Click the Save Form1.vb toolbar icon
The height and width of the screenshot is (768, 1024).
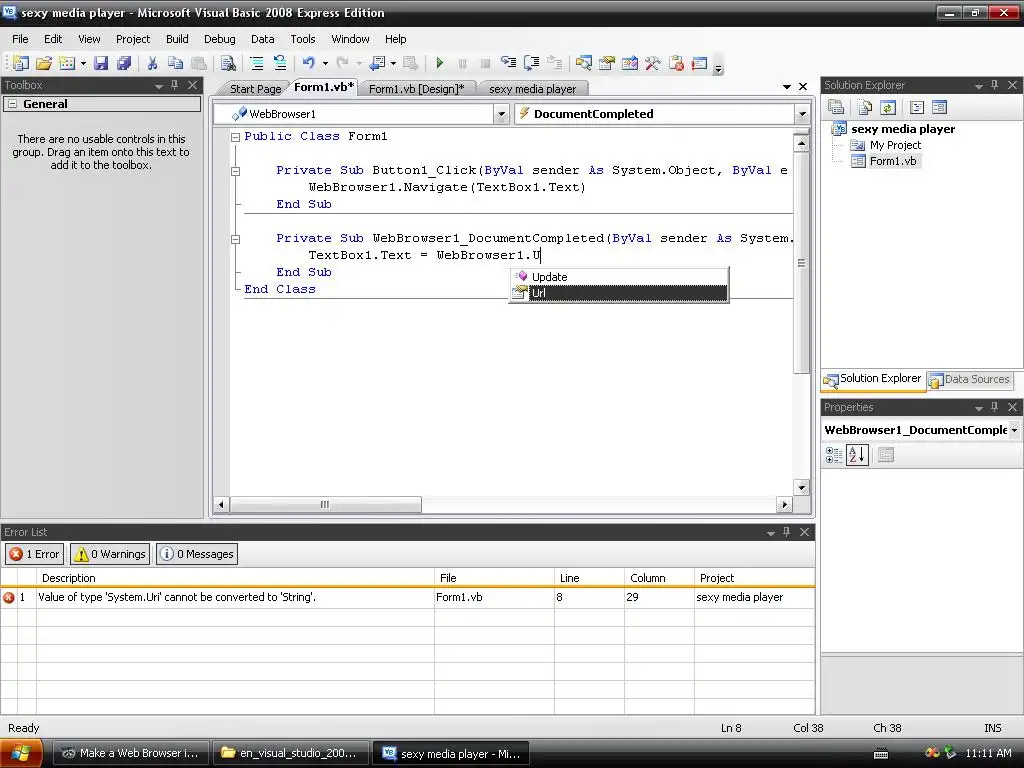coord(101,63)
